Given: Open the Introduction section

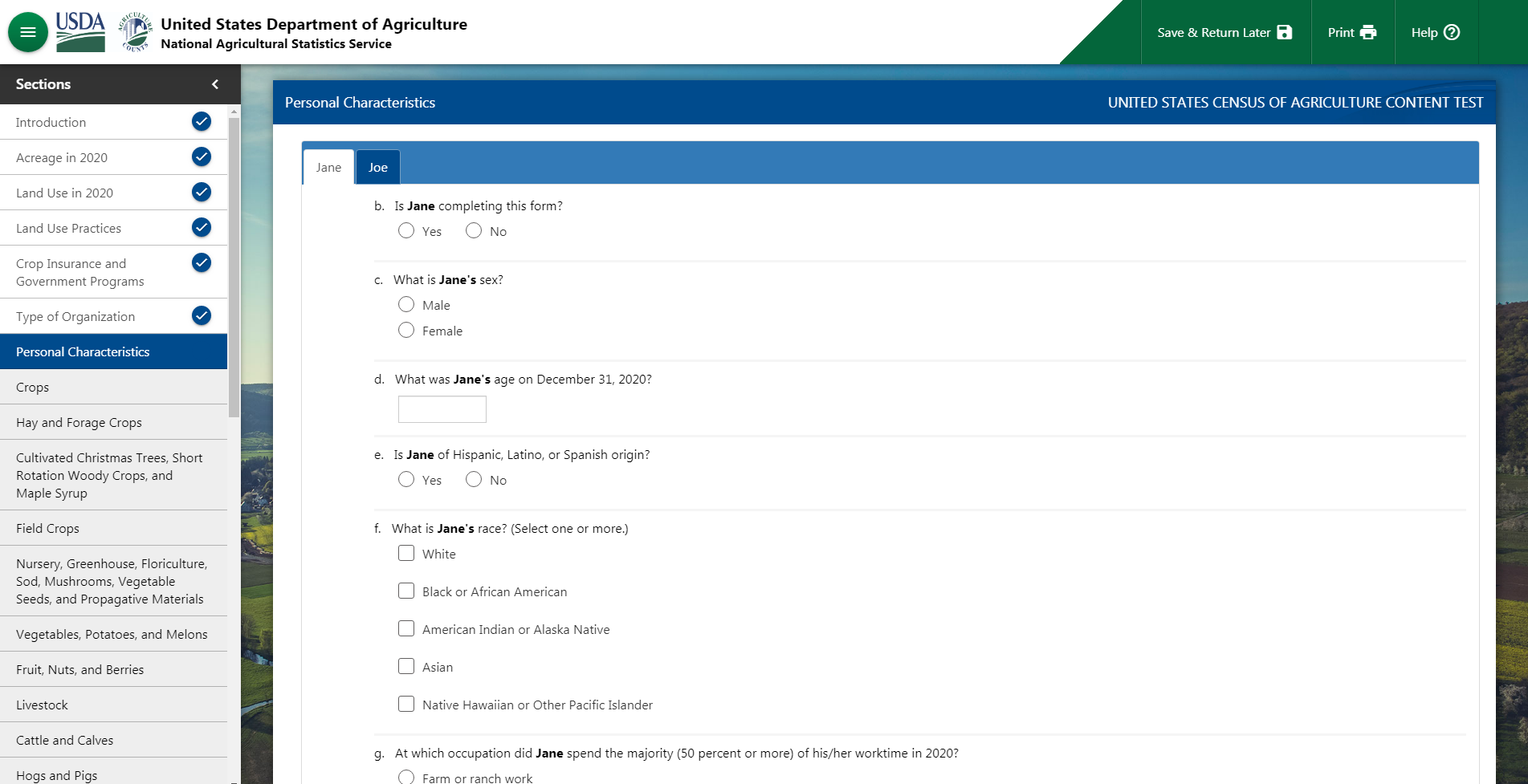Looking at the screenshot, I should tap(113, 122).
